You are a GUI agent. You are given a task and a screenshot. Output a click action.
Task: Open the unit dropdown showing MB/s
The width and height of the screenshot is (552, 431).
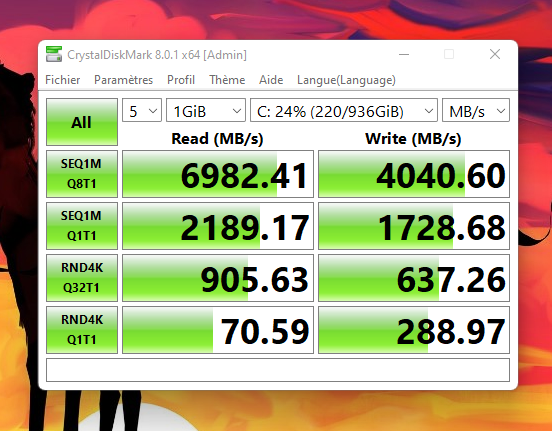pos(476,110)
